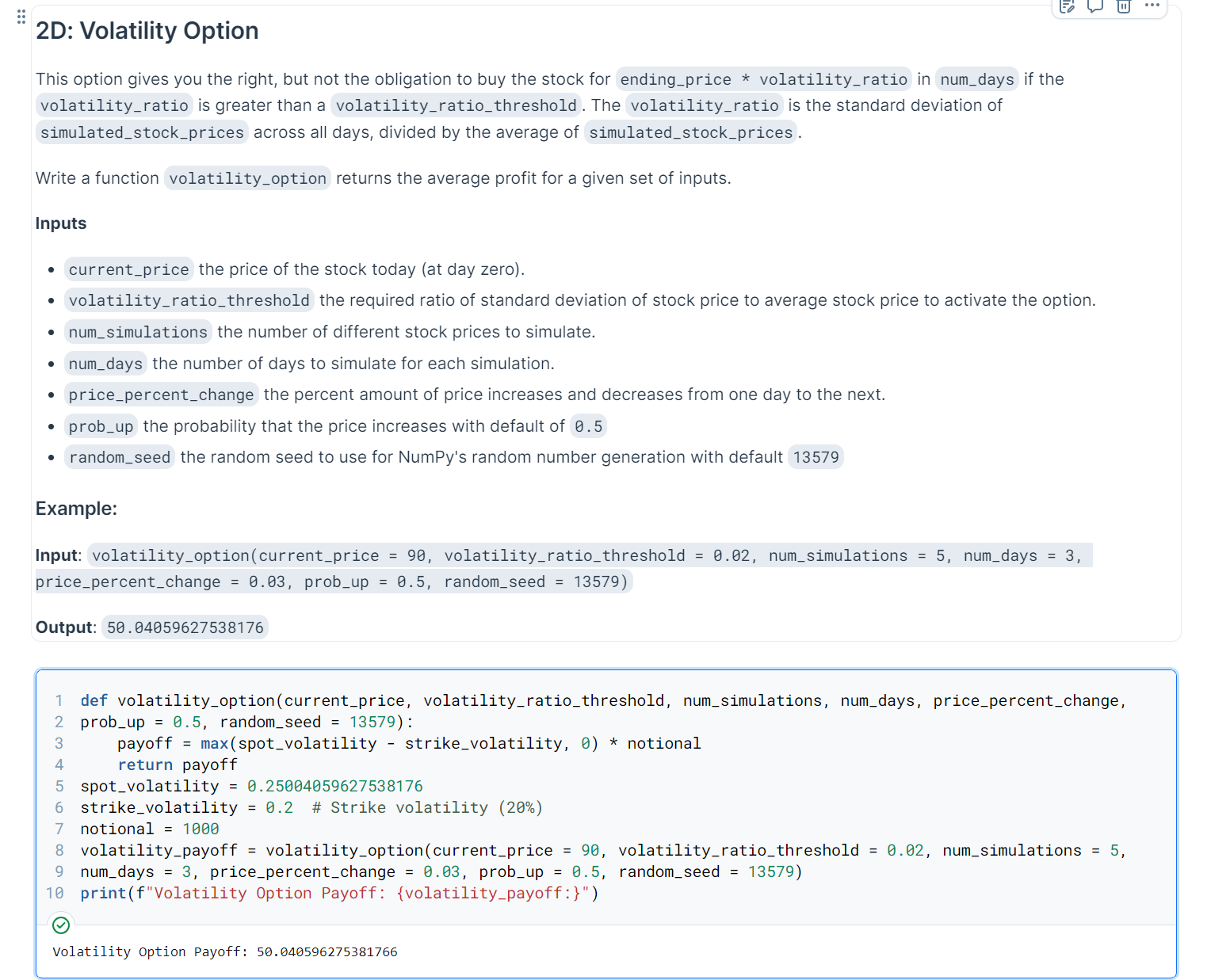Click the random_seed 13579 highlighted chip

(816, 456)
